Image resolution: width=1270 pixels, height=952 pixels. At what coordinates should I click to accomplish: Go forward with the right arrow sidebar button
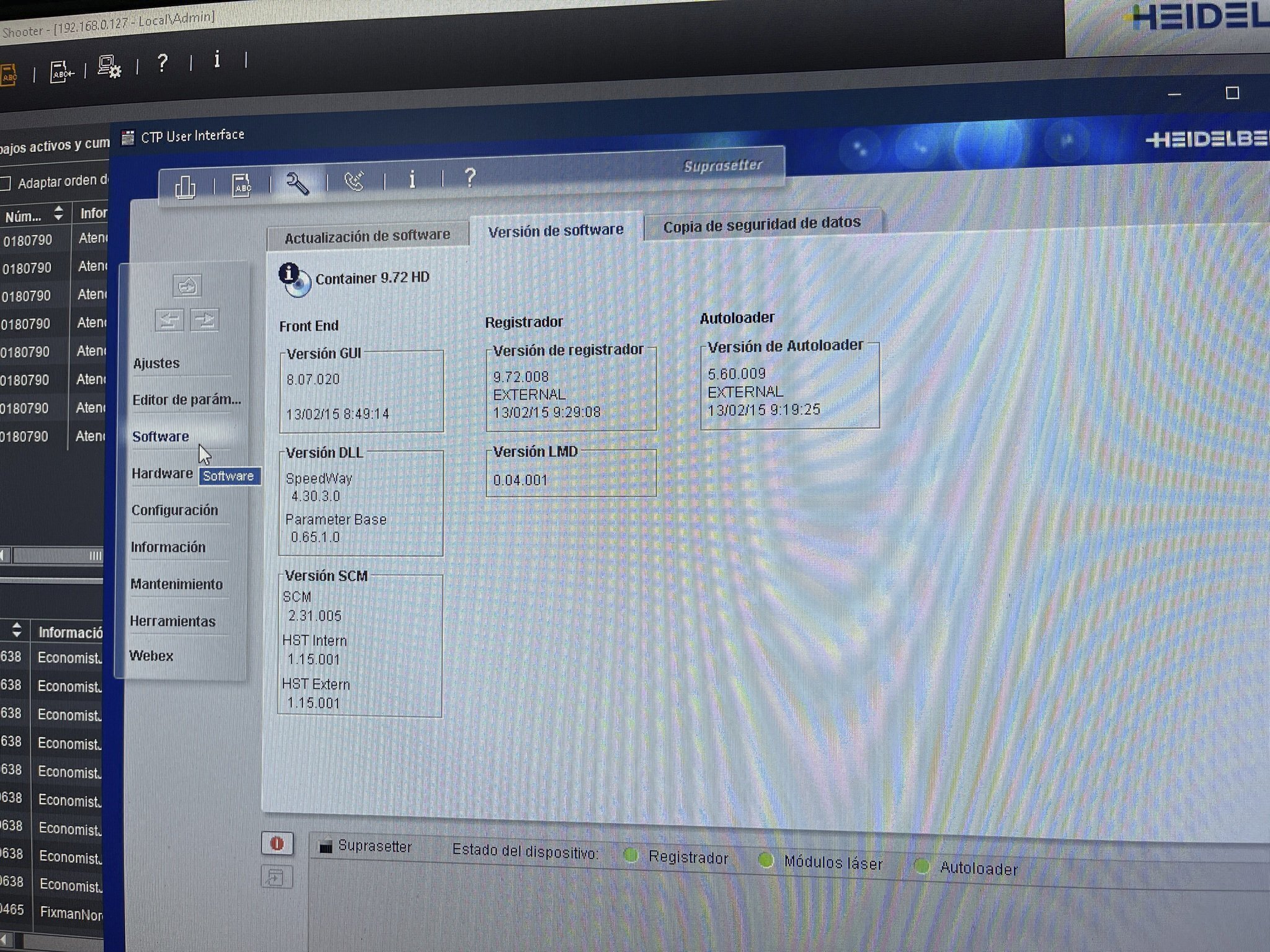[205, 320]
